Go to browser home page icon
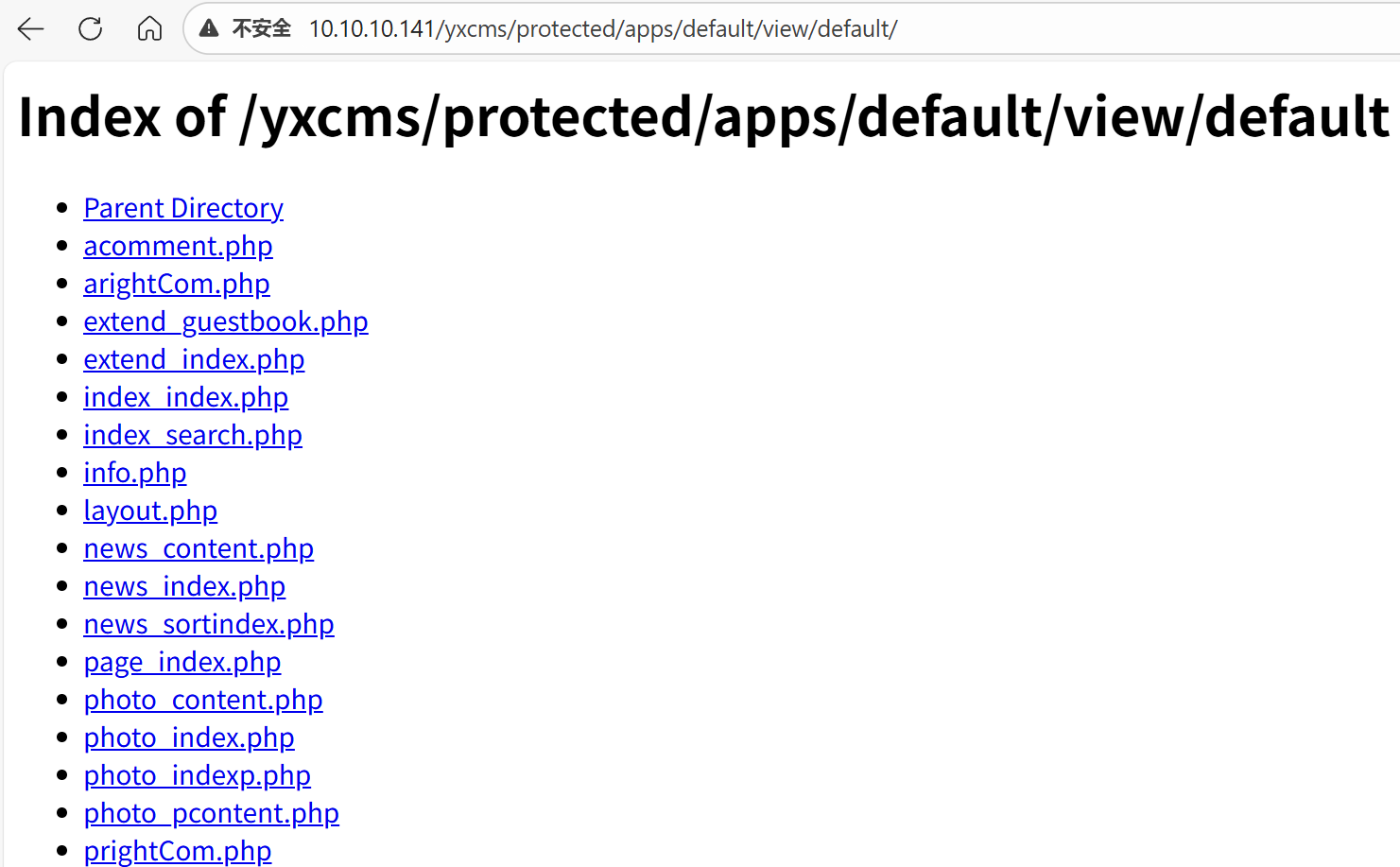The image size is (1400, 867). (149, 29)
